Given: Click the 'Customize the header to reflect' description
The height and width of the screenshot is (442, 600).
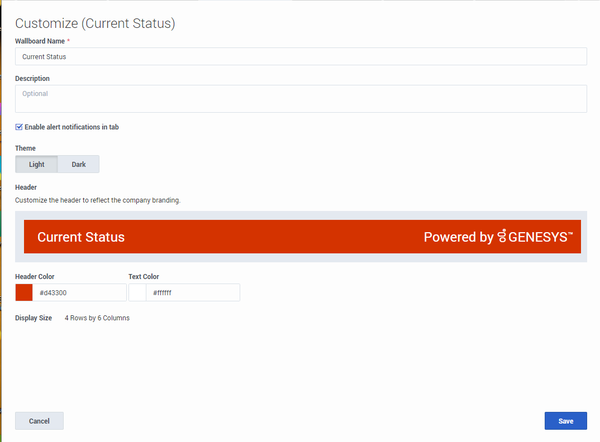Looking at the screenshot, I should tap(98, 200).
